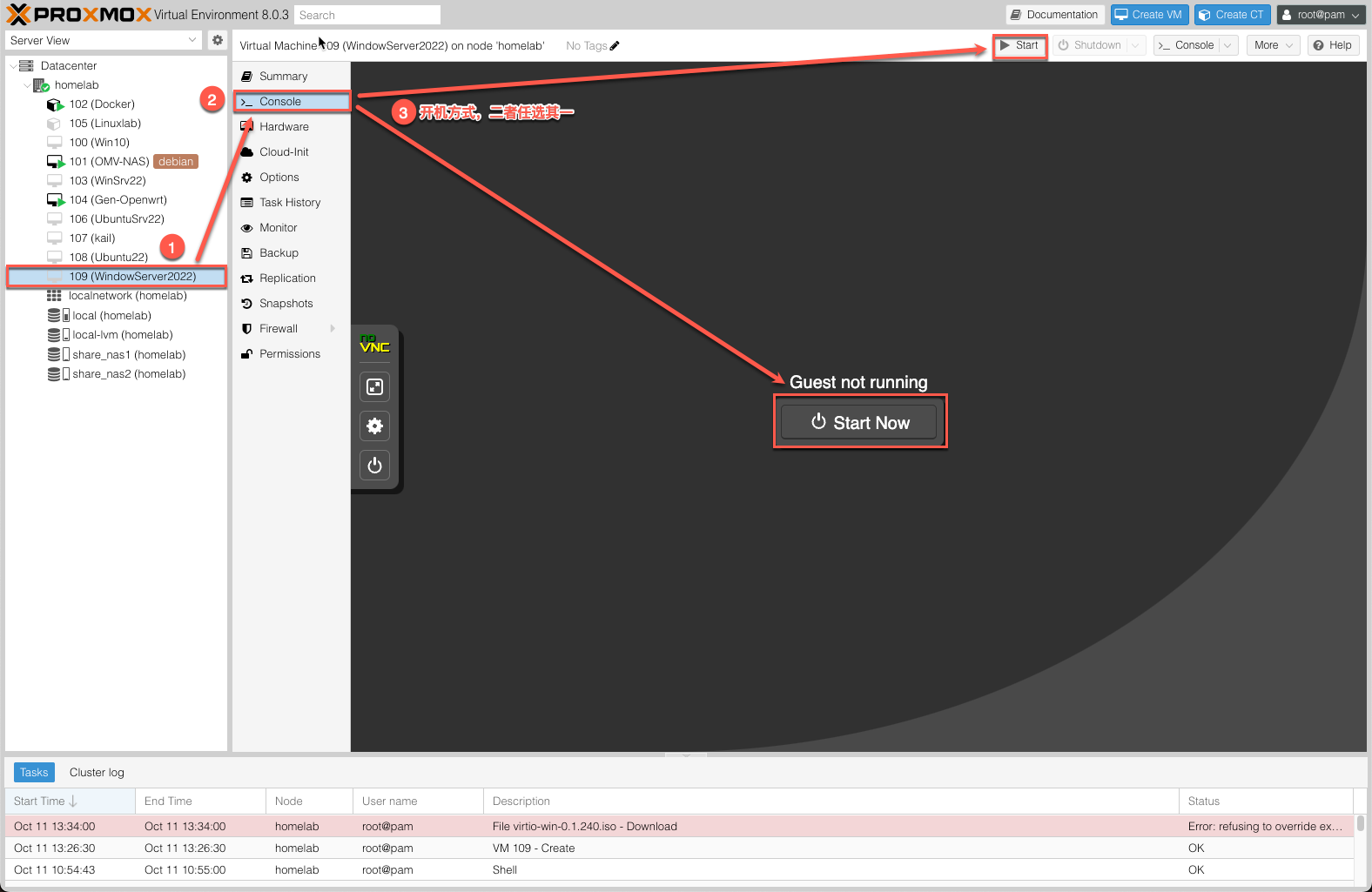Open the Task History menu item
Screen dimensions: 1372x892
tap(293, 203)
